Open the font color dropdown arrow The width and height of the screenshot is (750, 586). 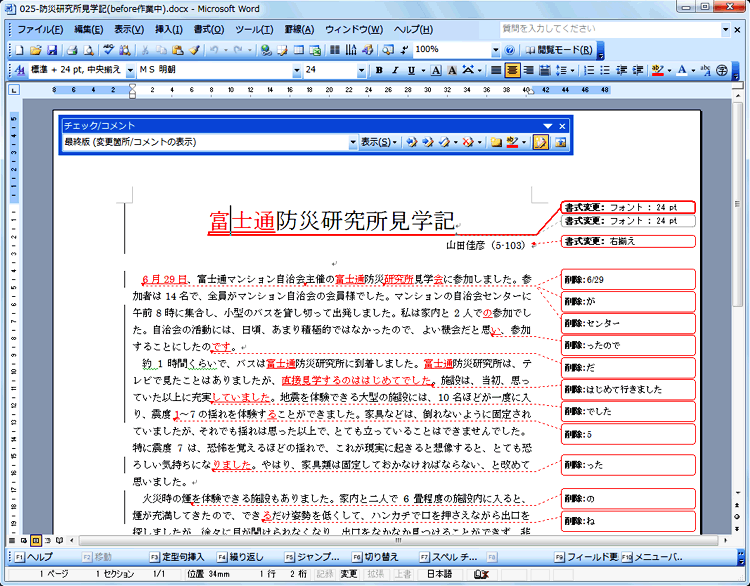[x=693, y=71]
